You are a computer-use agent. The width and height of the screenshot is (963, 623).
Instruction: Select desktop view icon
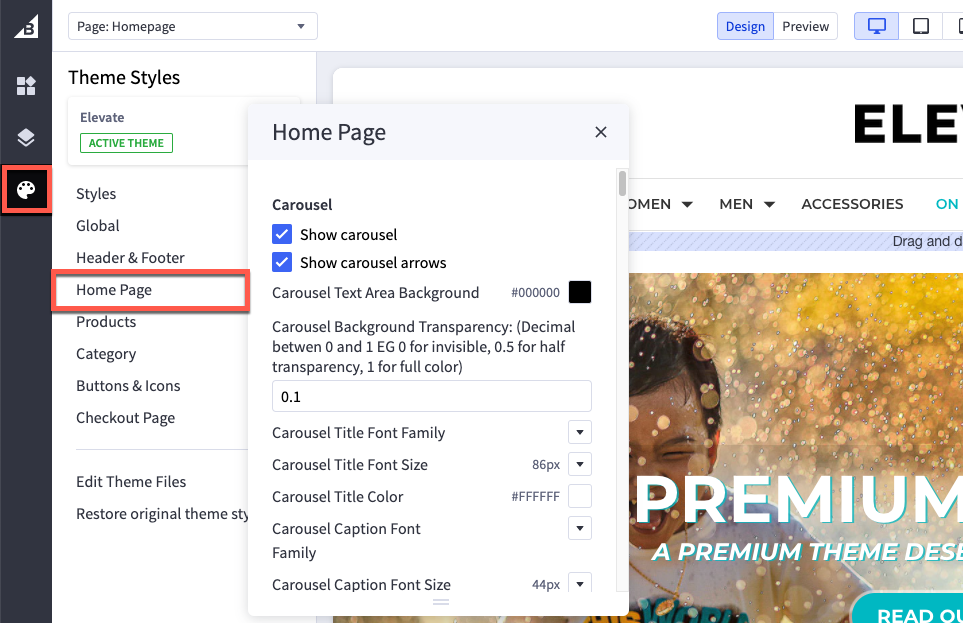click(876, 26)
